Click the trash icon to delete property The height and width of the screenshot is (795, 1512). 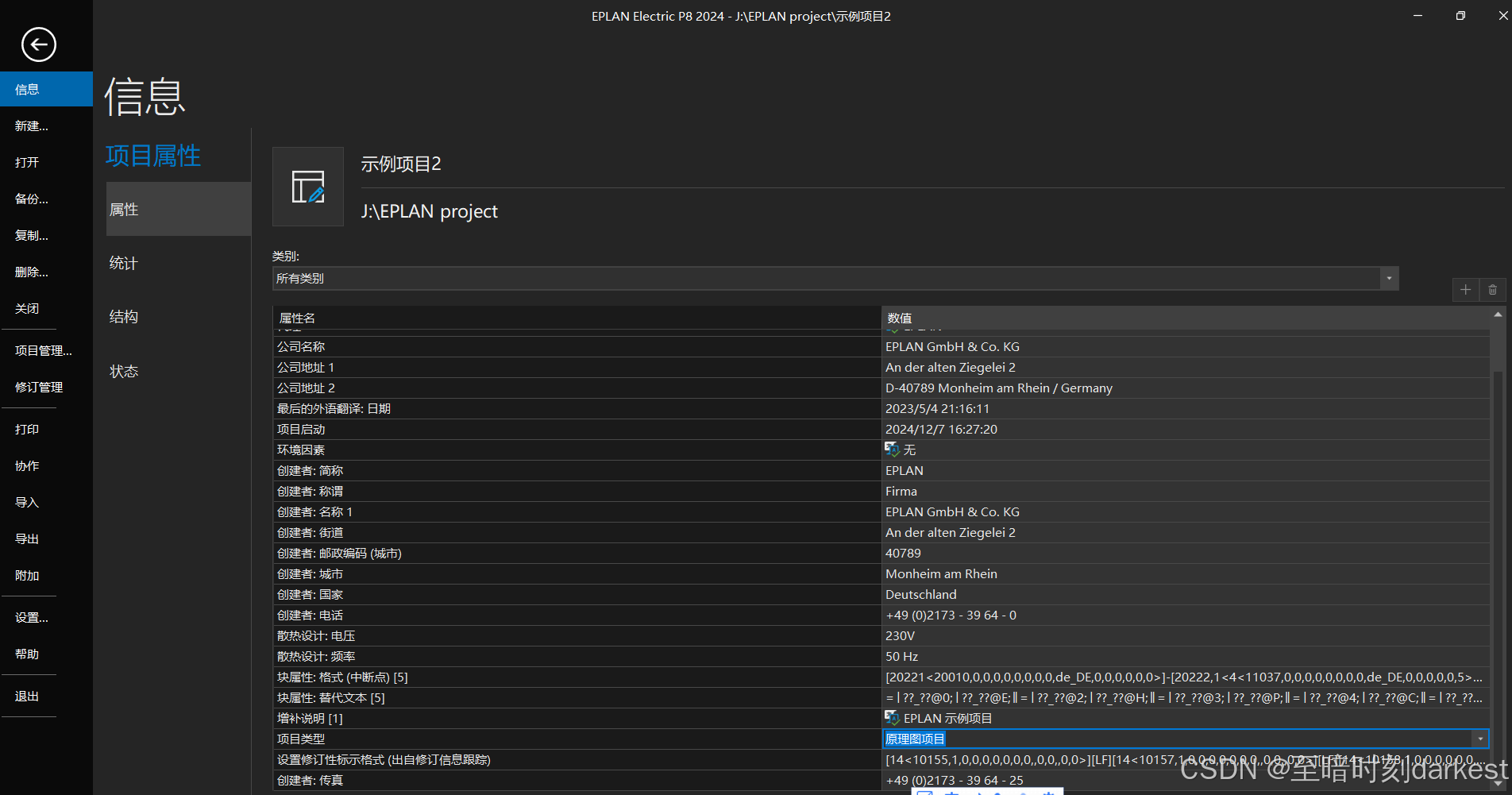[x=1492, y=290]
